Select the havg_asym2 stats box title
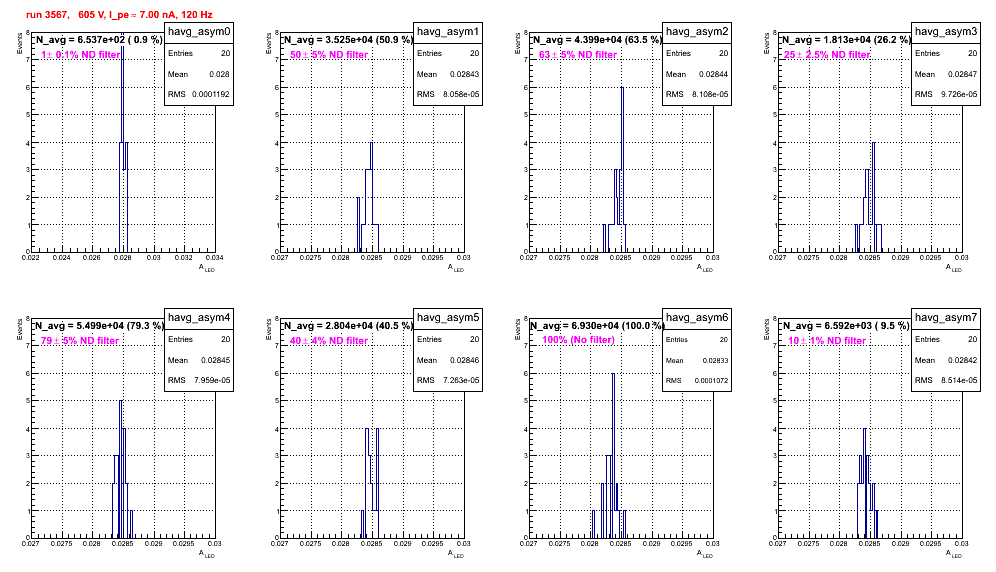Image resolution: width=996 pixels, height=572 pixels. click(x=697, y=31)
